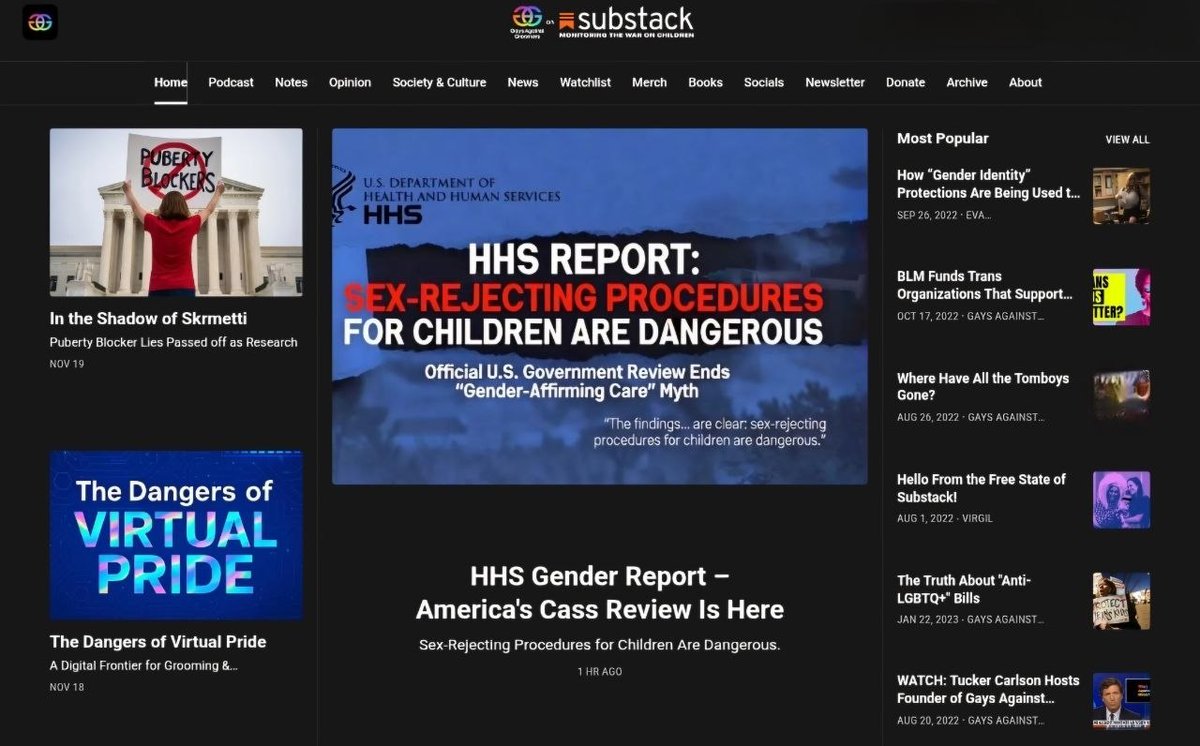The width and height of the screenshot is (1200, 746).
Task: Click the 'A Digital Frontier for Grooming' subtitle
Action: tap(144, 665)
